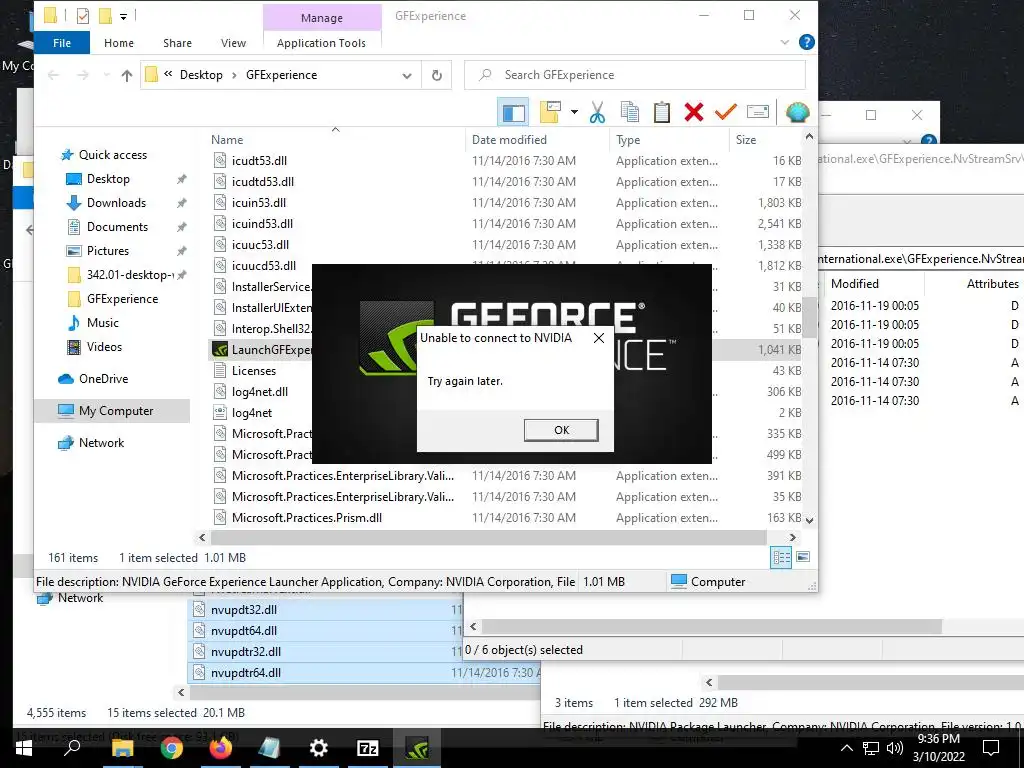Open Documents in navigation pane
The height and width of the screenshot is (768, 1024).
point(118,227)
